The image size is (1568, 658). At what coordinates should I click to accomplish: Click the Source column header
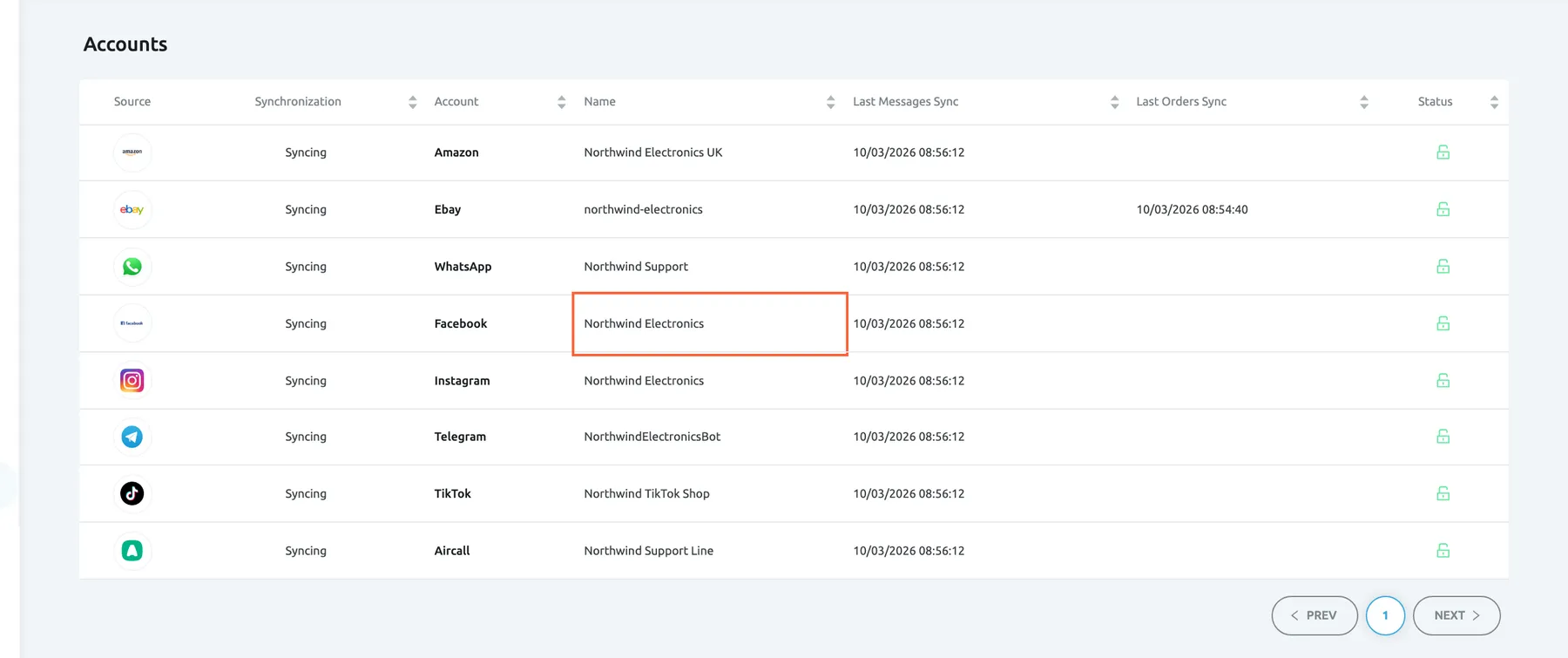(132, 102)
